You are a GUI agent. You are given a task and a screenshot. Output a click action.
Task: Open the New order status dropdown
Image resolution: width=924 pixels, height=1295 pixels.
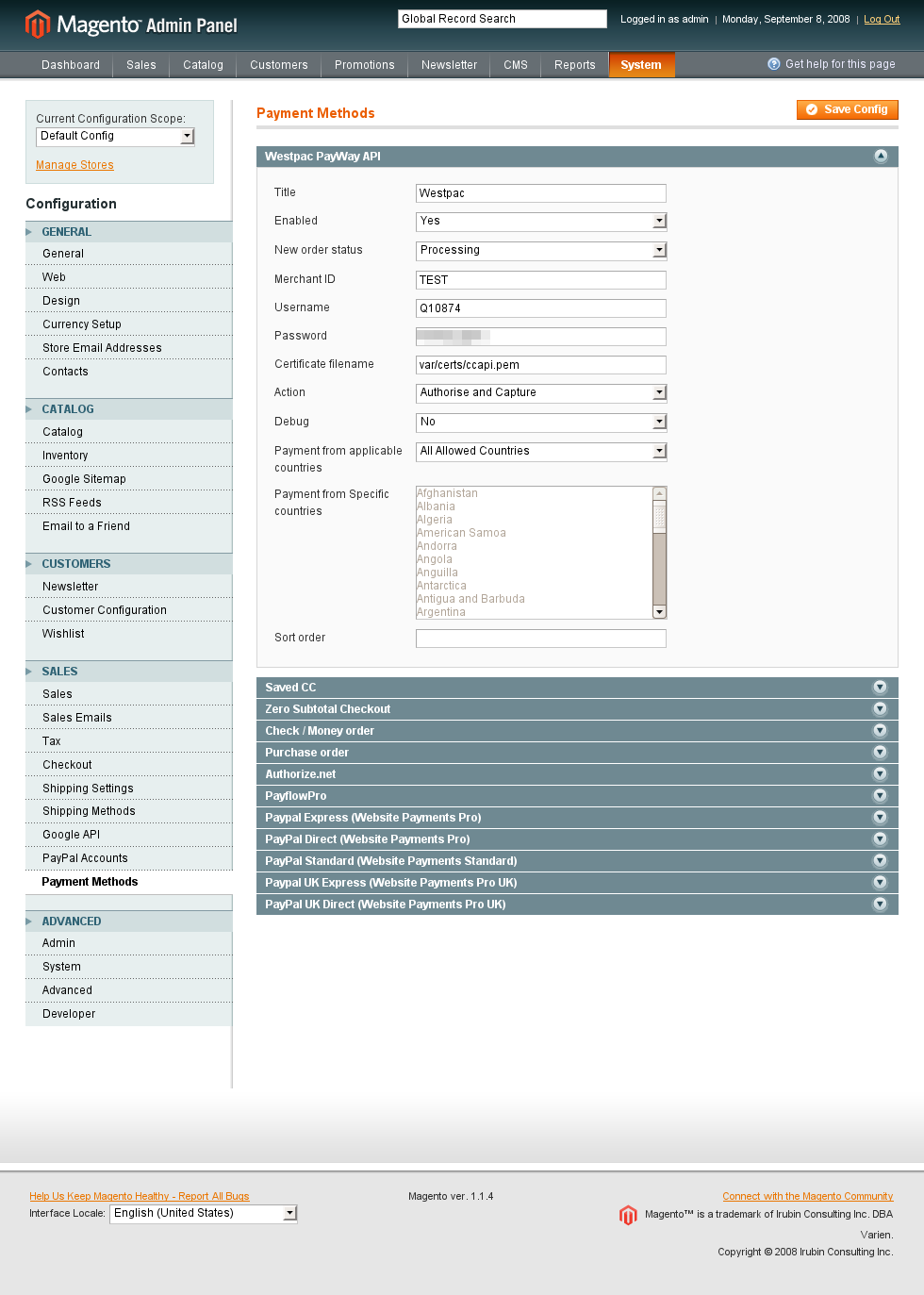[541, 250]
